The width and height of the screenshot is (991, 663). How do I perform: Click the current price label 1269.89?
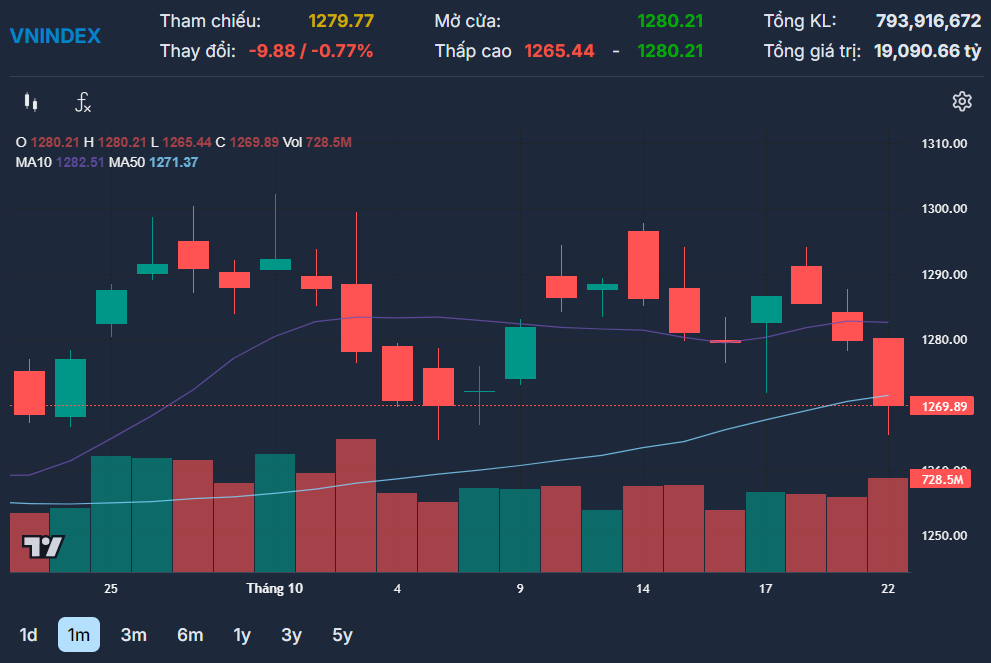coord(942,406)
